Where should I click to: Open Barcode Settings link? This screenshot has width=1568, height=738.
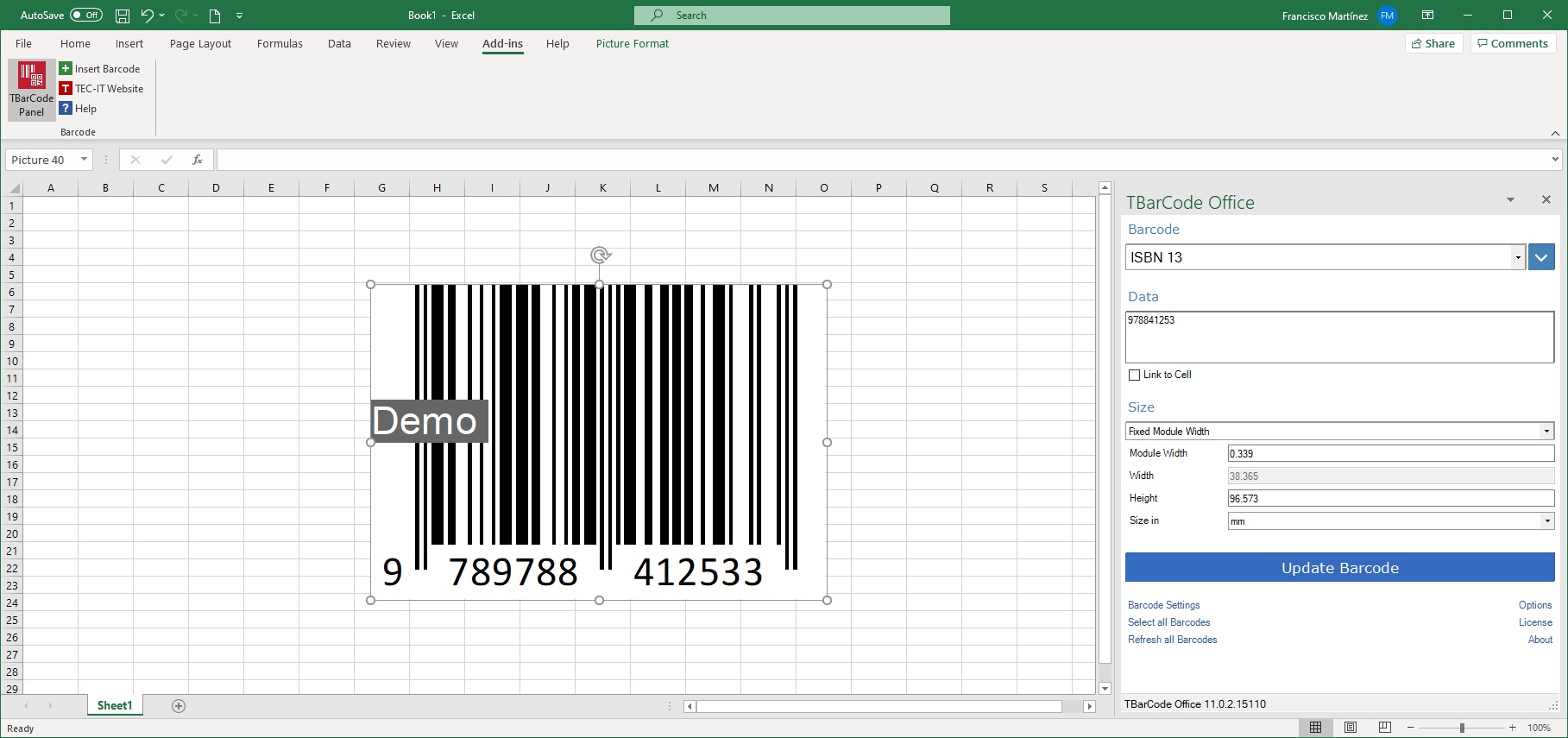coord(1163,605)
